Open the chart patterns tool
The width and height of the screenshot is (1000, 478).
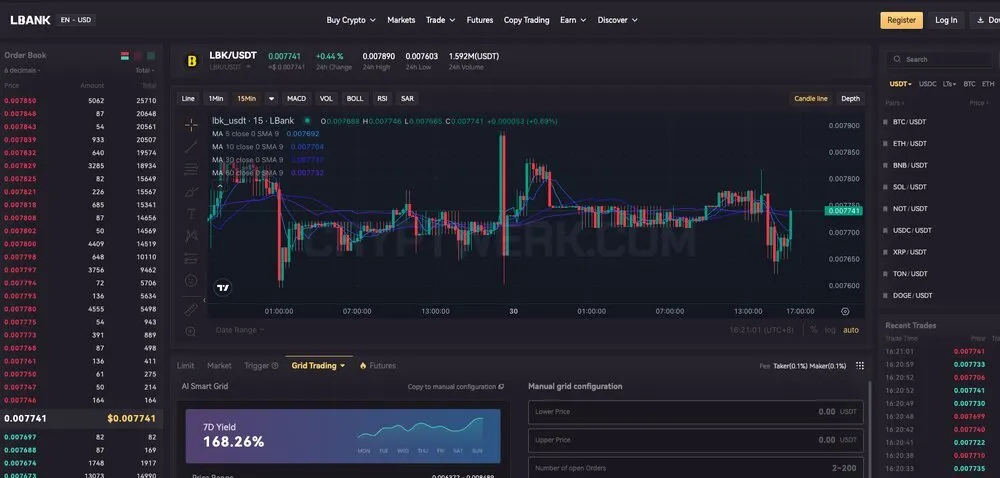point(191,235)
